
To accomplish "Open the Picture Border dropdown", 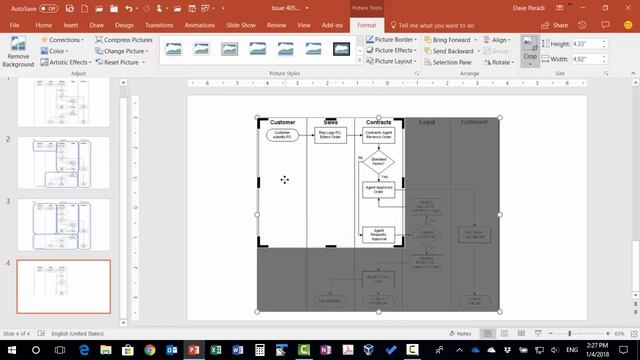I will coord(391,40).
